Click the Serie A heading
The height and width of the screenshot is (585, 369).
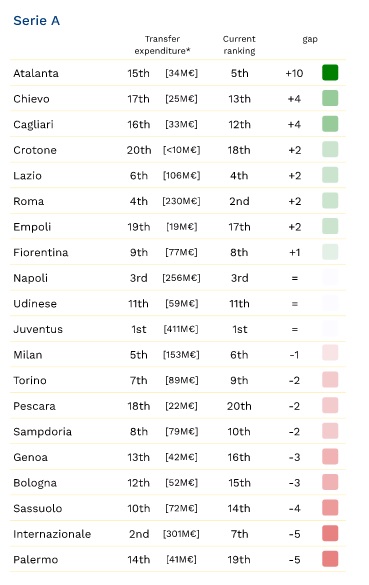click(x=37, y=21)
